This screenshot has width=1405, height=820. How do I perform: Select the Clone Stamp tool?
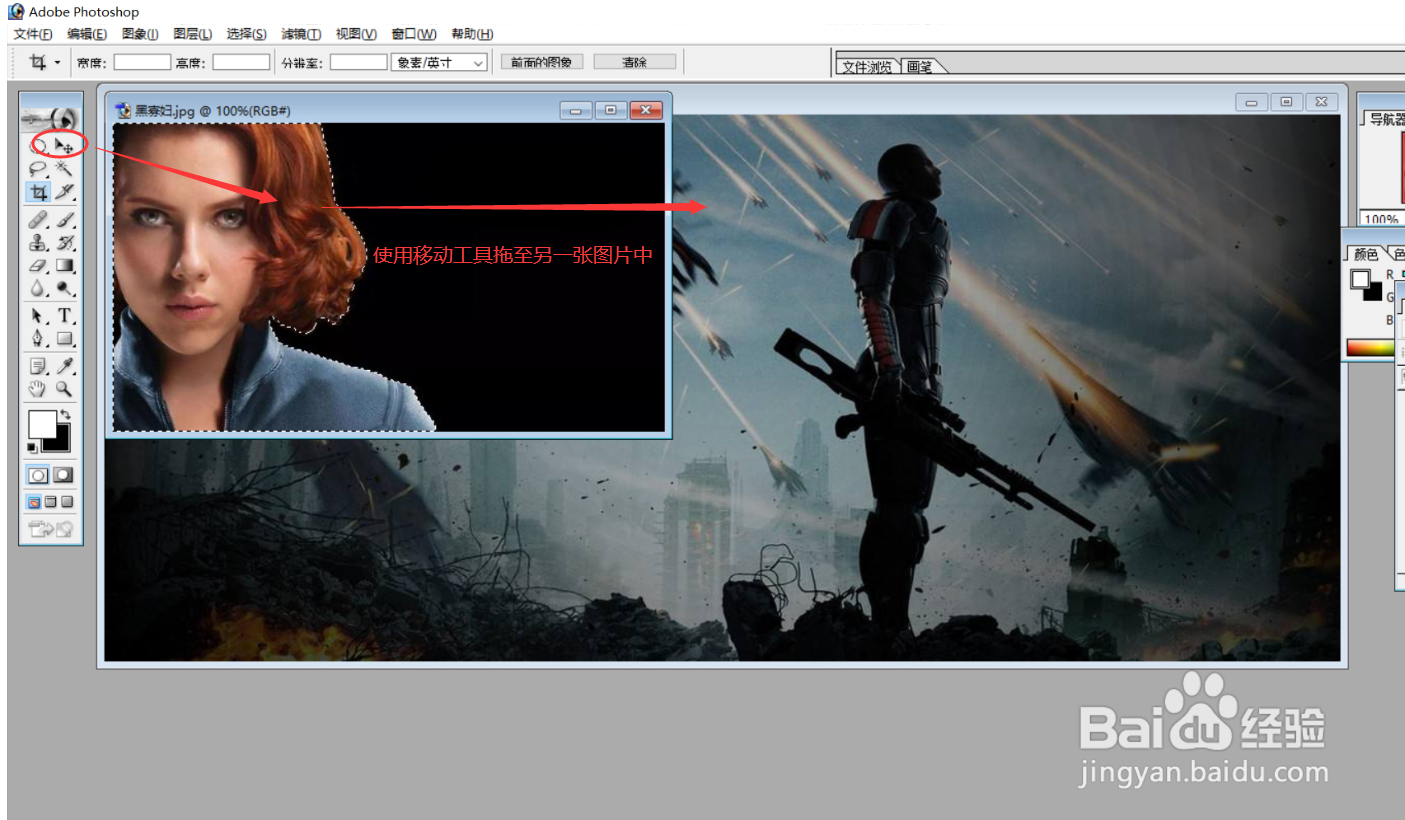click(38, 242)
